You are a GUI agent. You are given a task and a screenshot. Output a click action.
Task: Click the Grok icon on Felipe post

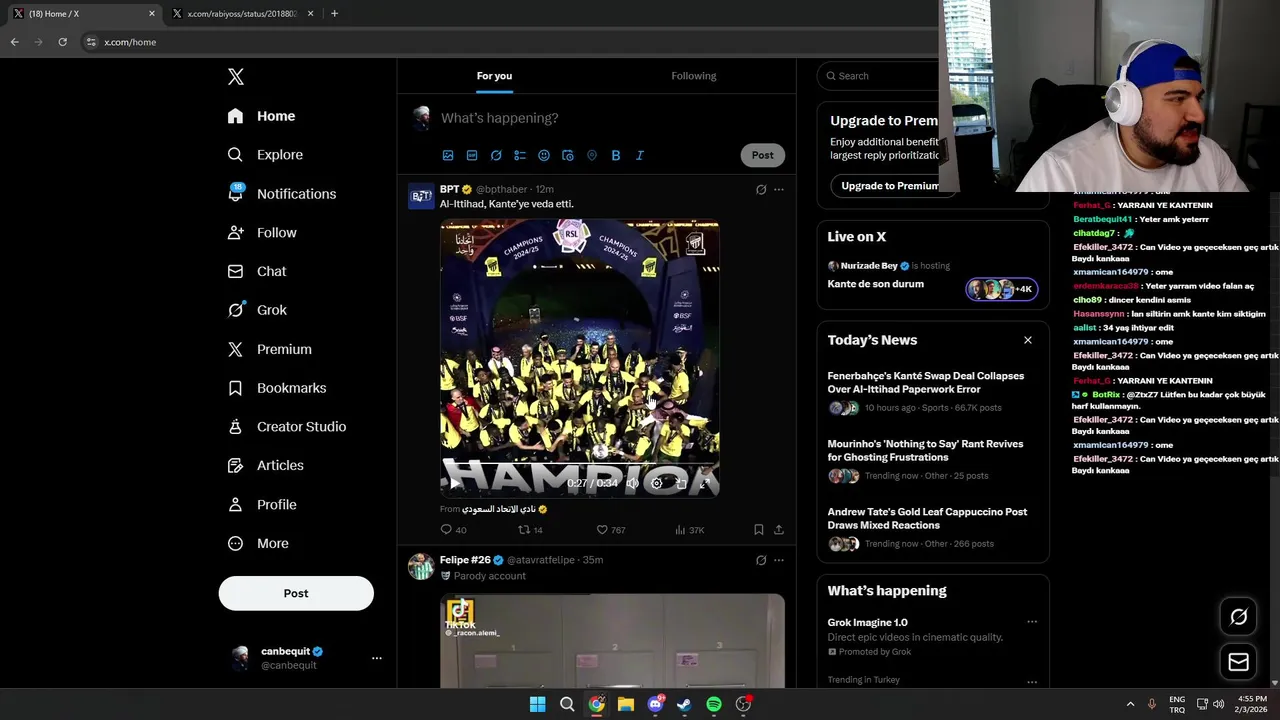(x=761, y=560)
